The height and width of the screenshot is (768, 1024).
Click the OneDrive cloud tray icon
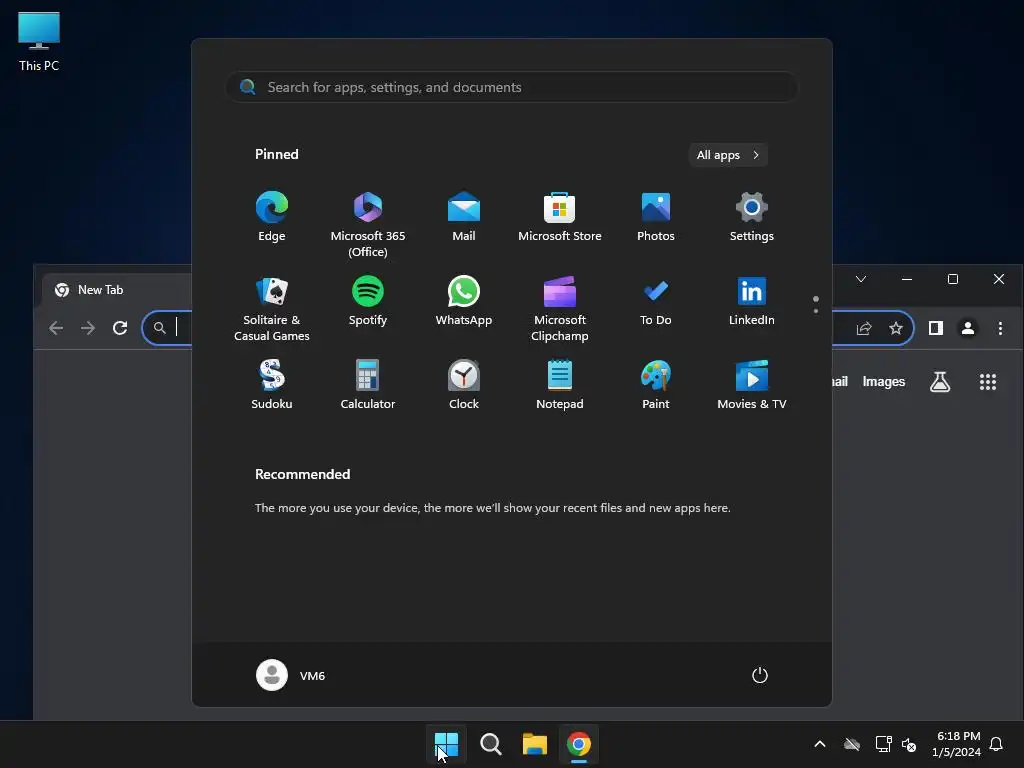point(852,744)
